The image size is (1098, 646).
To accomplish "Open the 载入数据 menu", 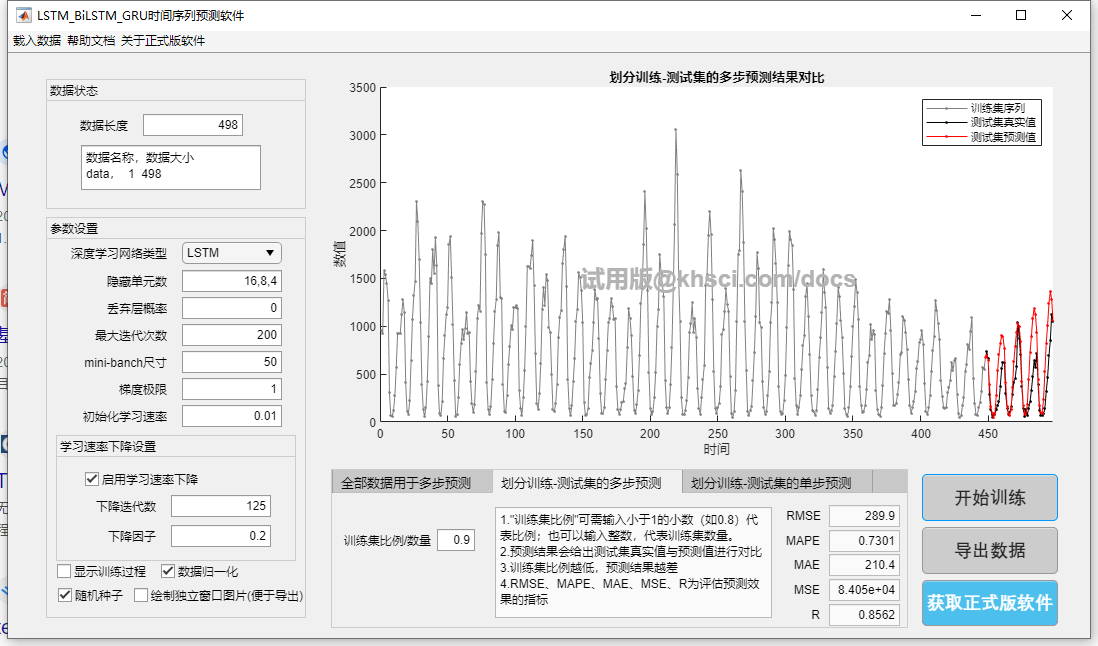I will [x=37, y=41].
